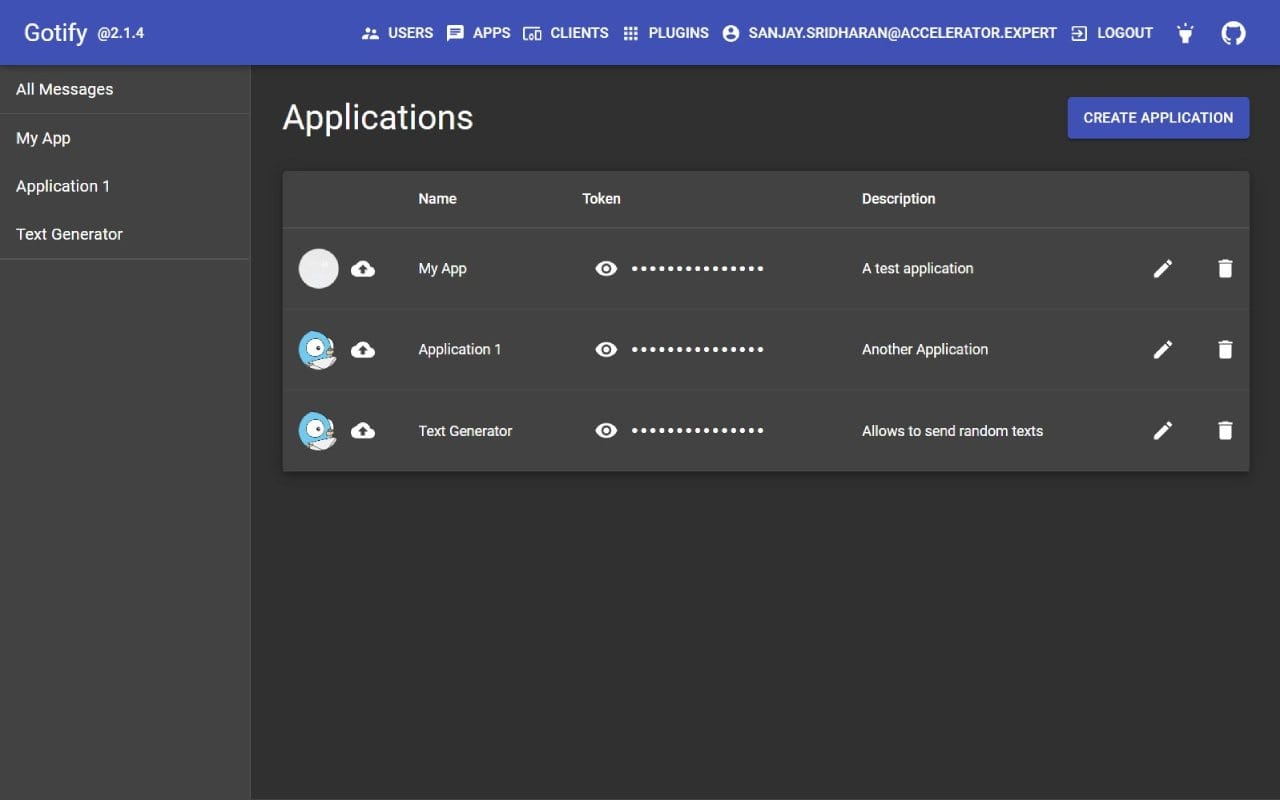Switch to the CLIENTS section
Viewport: 1280px width, 800px height.
pos(566,32)
